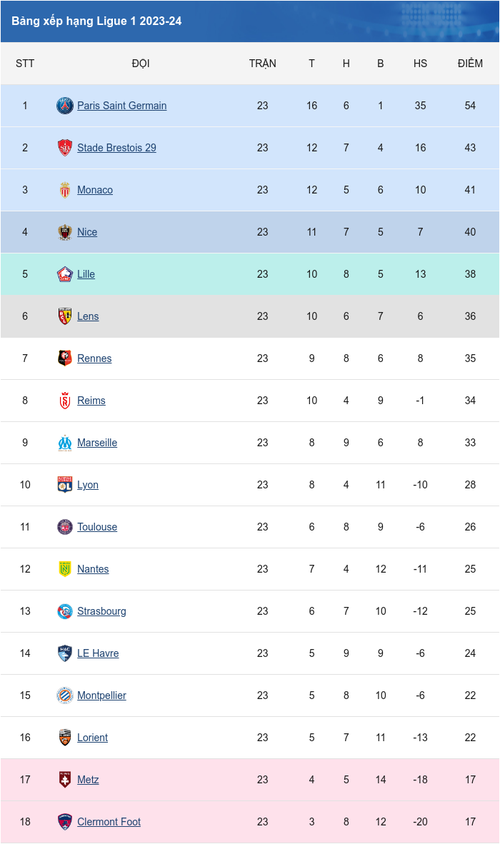The height and width of the screenshot is (844, 500).
Task: Click the Clermont Foot crest icon
Action: tap(65, 822)
